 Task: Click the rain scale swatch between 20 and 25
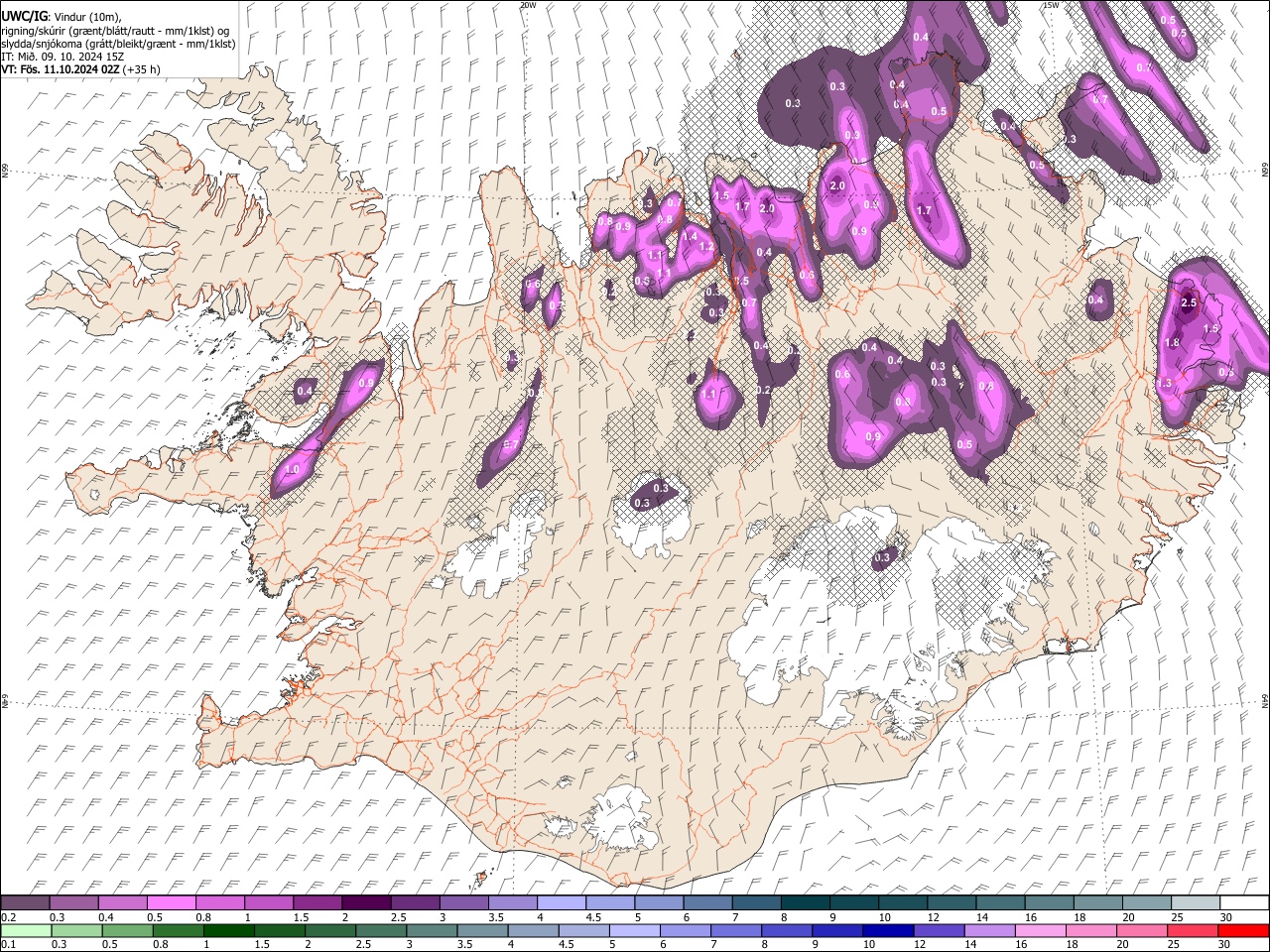click(x=1142, y=930)
